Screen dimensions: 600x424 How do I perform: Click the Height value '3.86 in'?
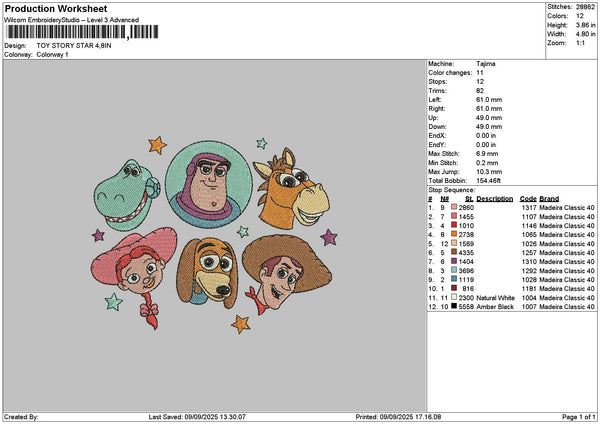tap(585, 25)
